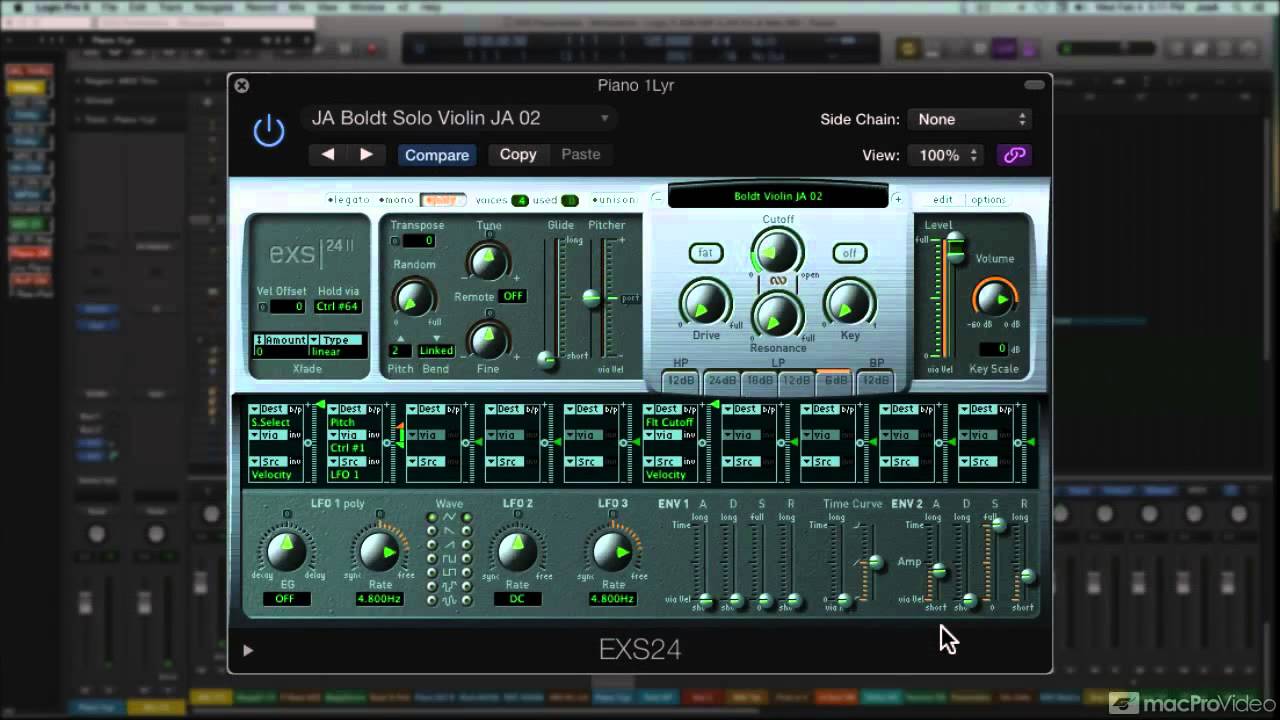Click the voices number field

[x=520, y=200]
